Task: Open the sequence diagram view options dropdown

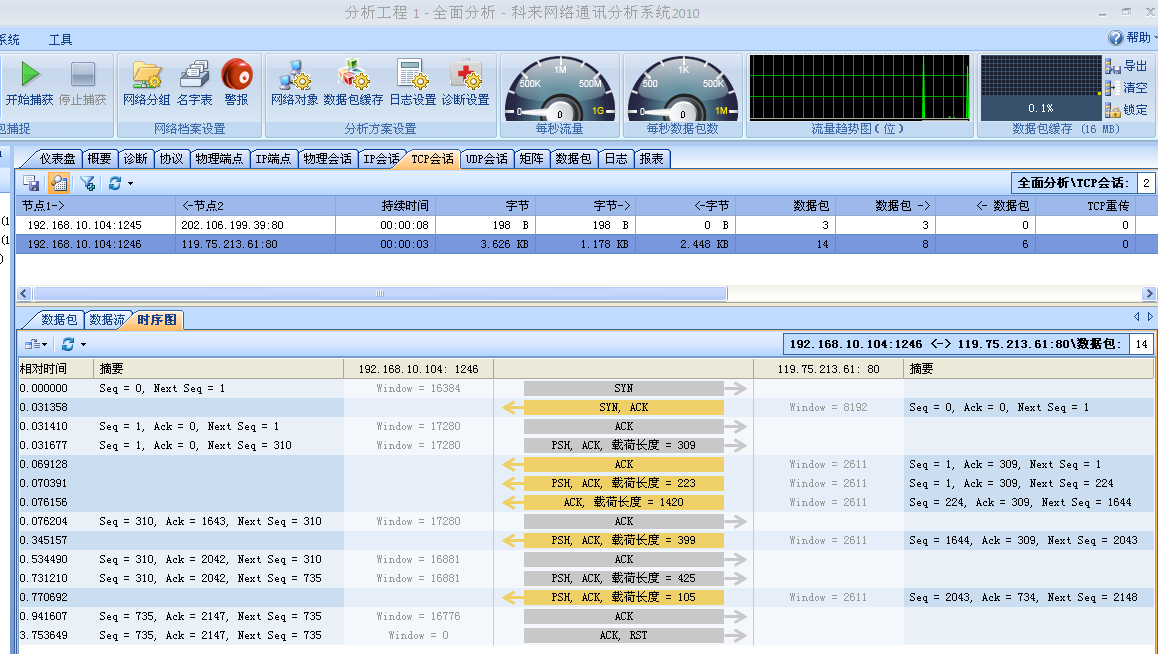Action: pos(36,344)
